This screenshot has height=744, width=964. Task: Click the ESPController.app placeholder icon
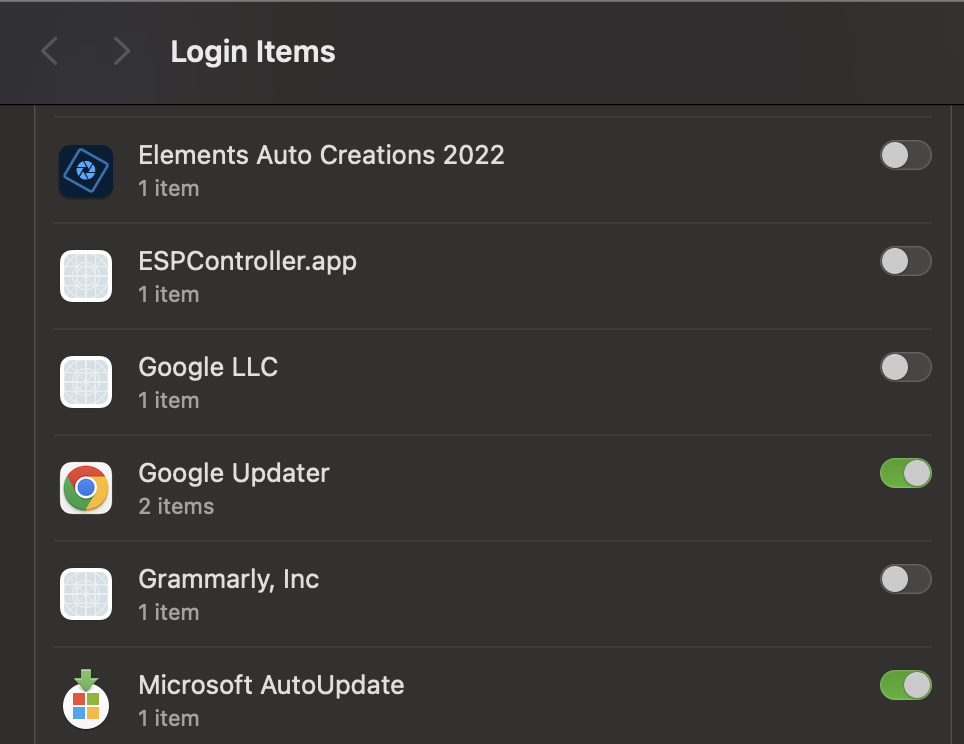(86, 277)
